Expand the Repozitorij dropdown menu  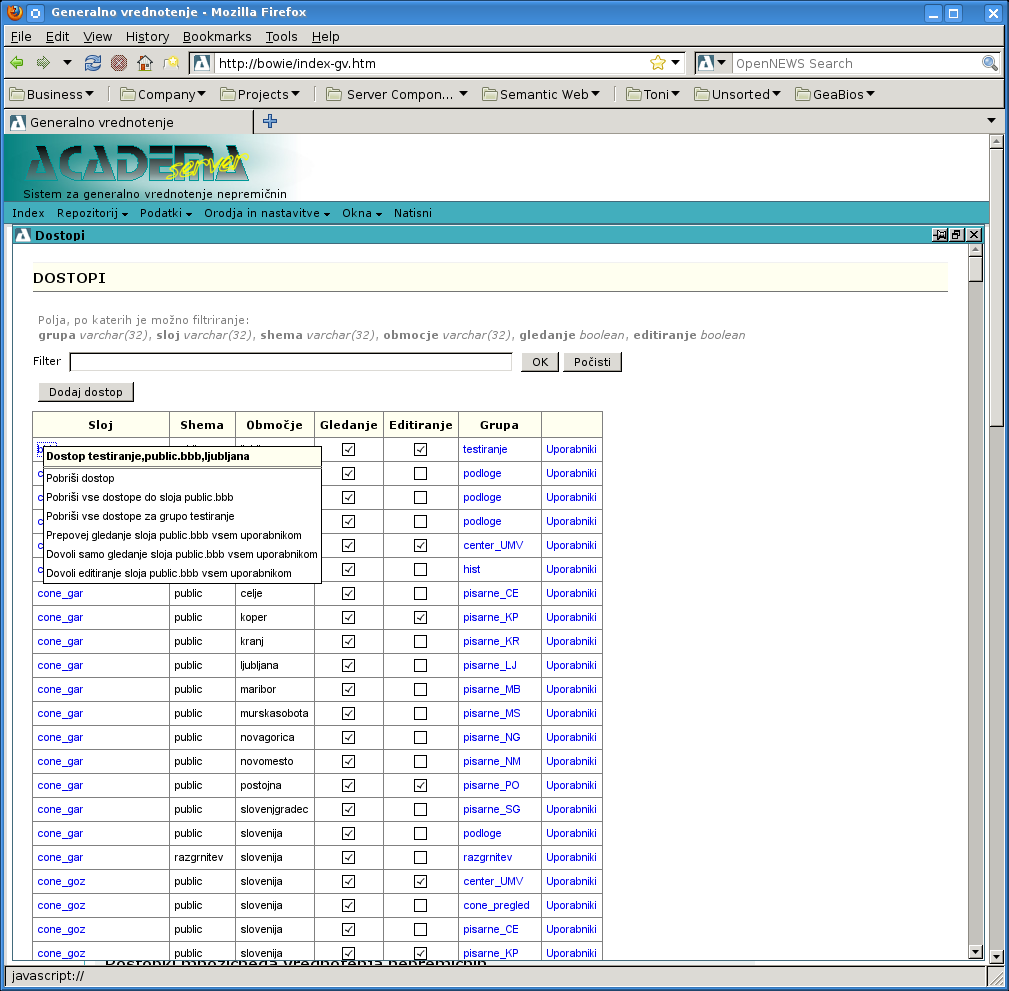click(92, 213)
